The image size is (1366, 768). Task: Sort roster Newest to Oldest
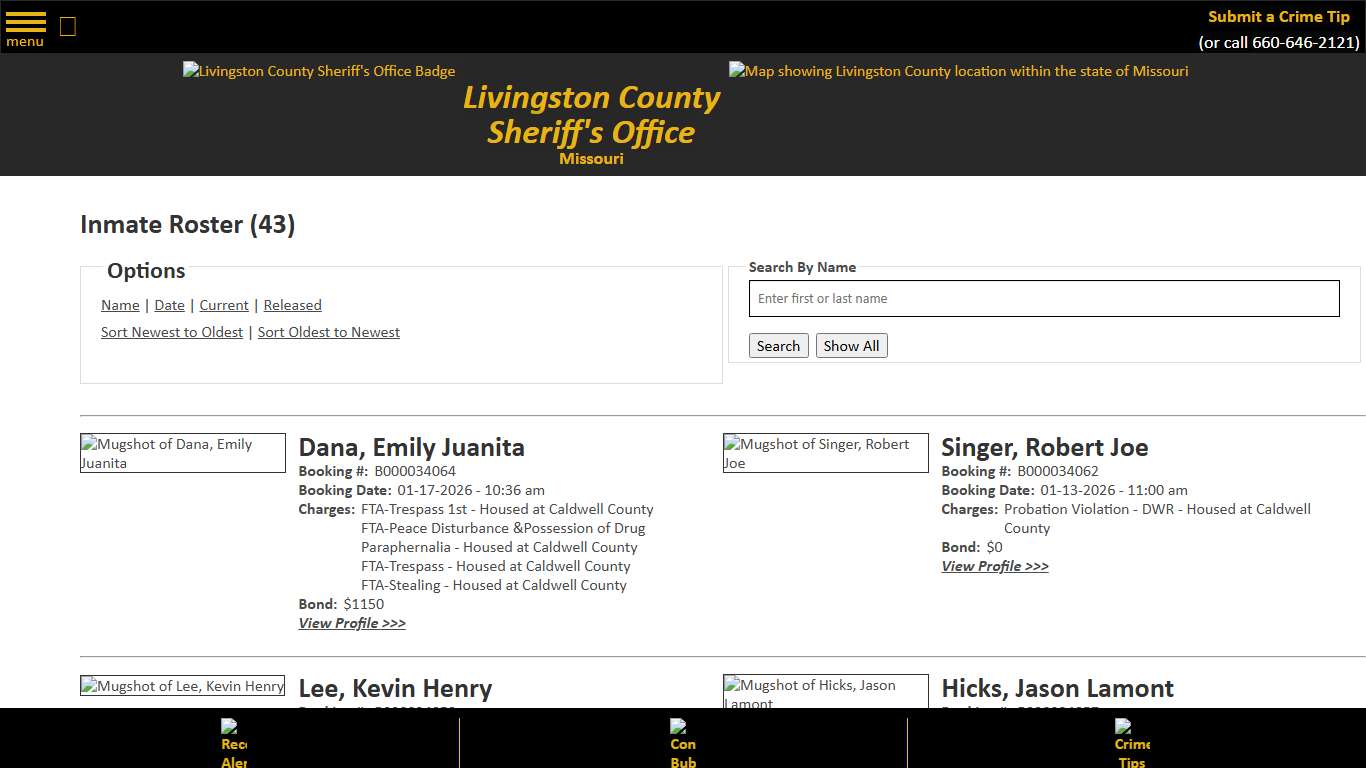click(x=171, y=332)
